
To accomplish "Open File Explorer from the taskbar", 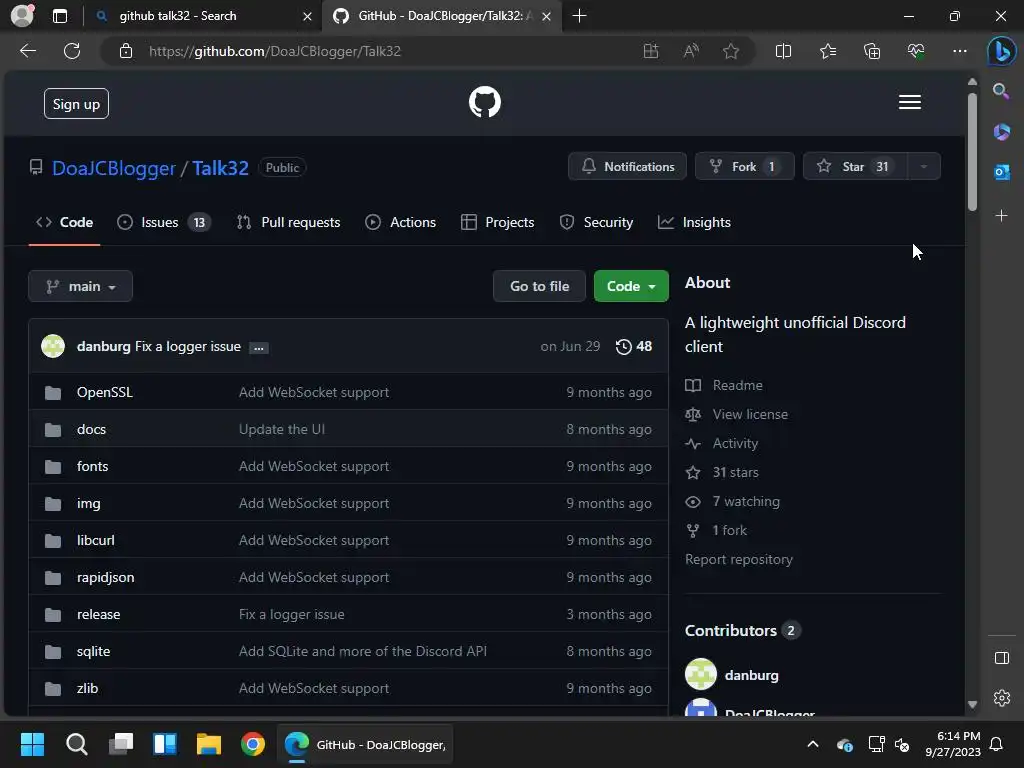I will click(x=209, y=744).
